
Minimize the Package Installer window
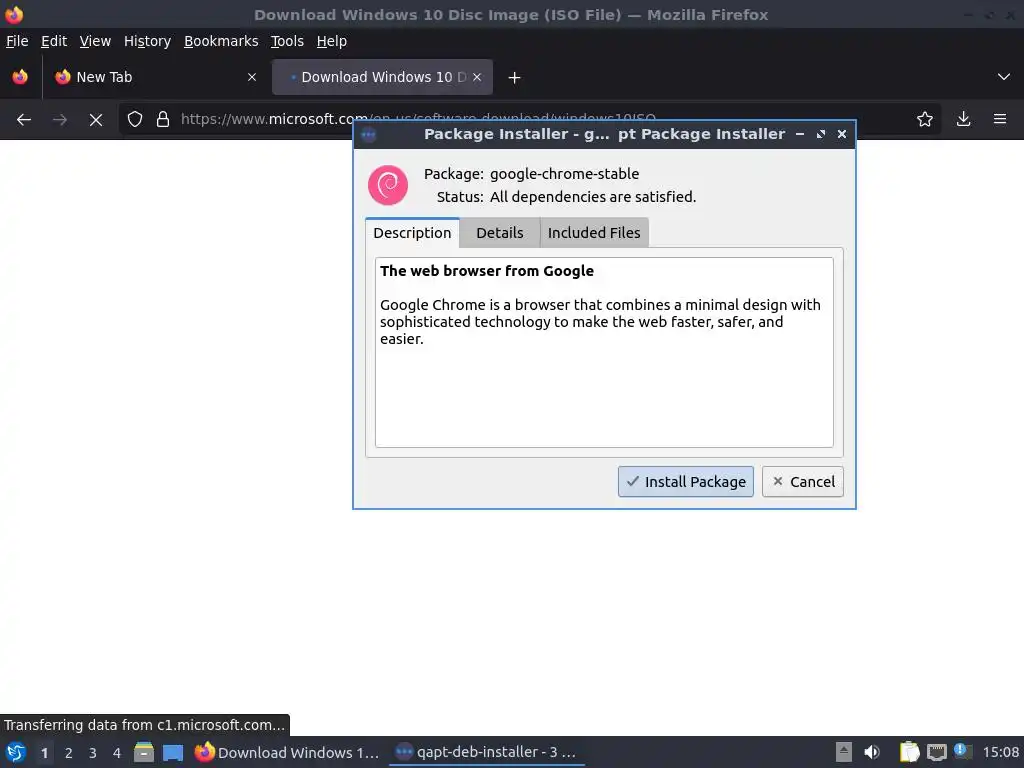tap(799, 134)
